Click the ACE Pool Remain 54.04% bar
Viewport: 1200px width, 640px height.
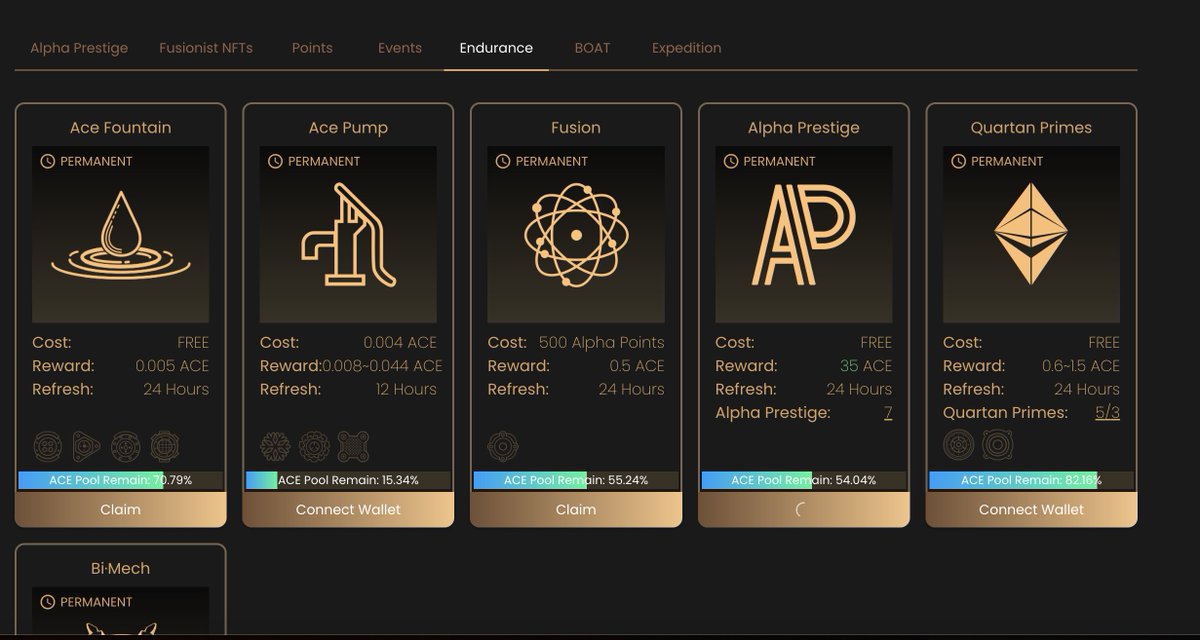click(x=804, y=480)
